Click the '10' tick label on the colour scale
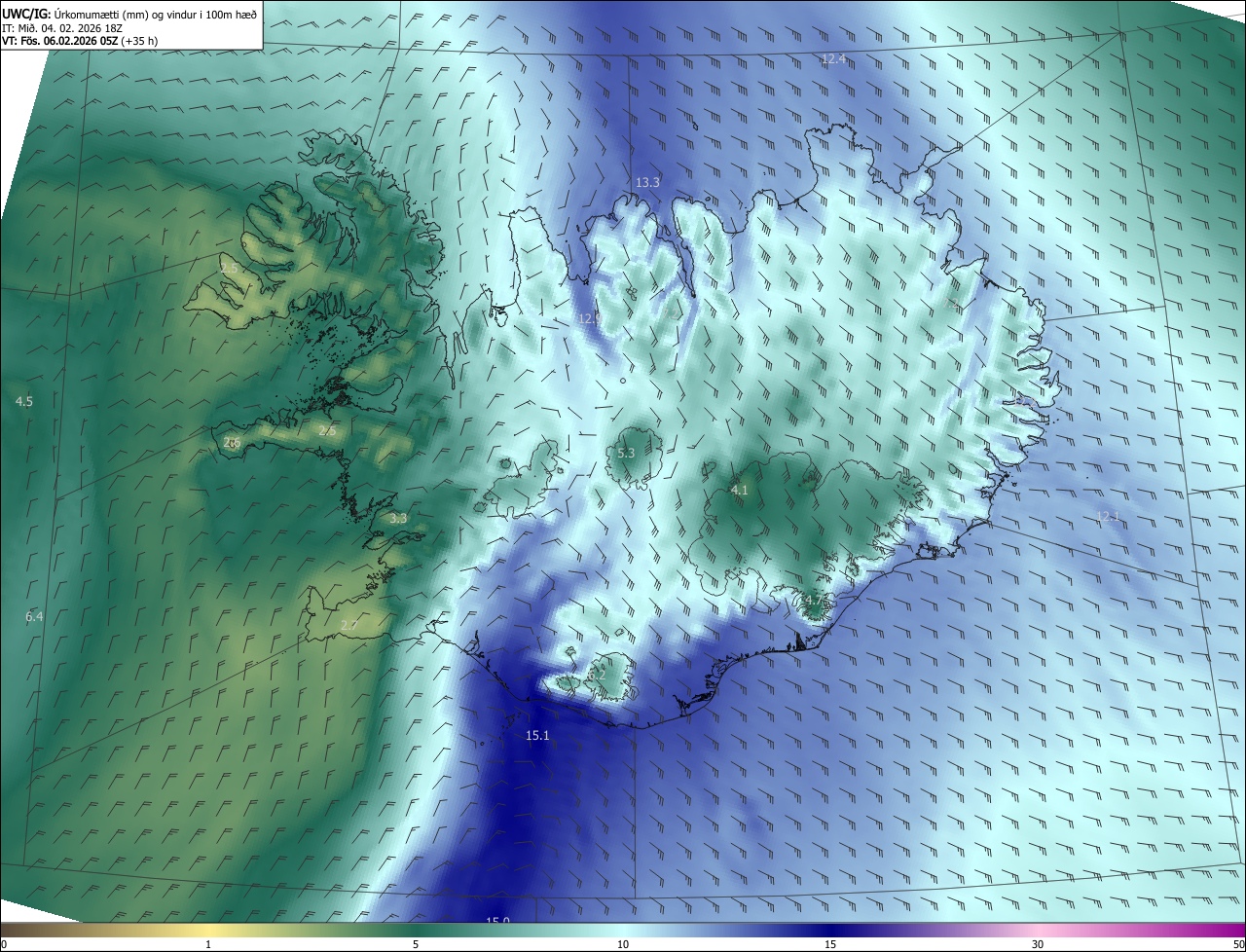 pos(623,944)
